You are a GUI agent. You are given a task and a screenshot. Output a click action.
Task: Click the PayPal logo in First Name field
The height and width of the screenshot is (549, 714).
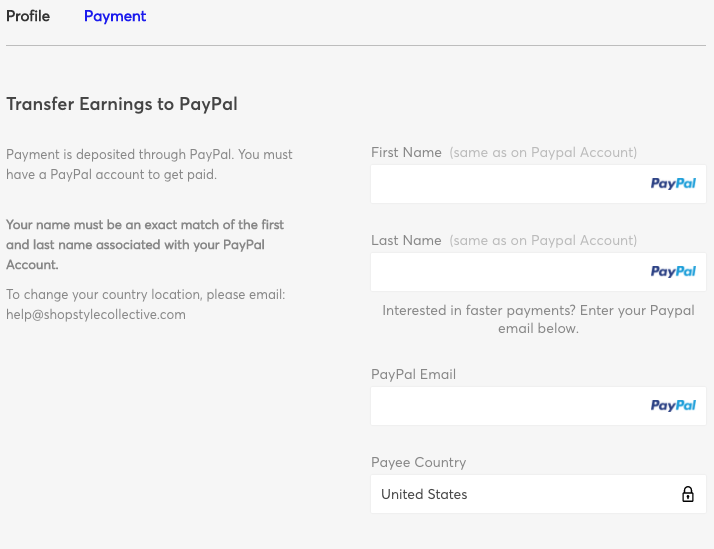click(673, 183)
